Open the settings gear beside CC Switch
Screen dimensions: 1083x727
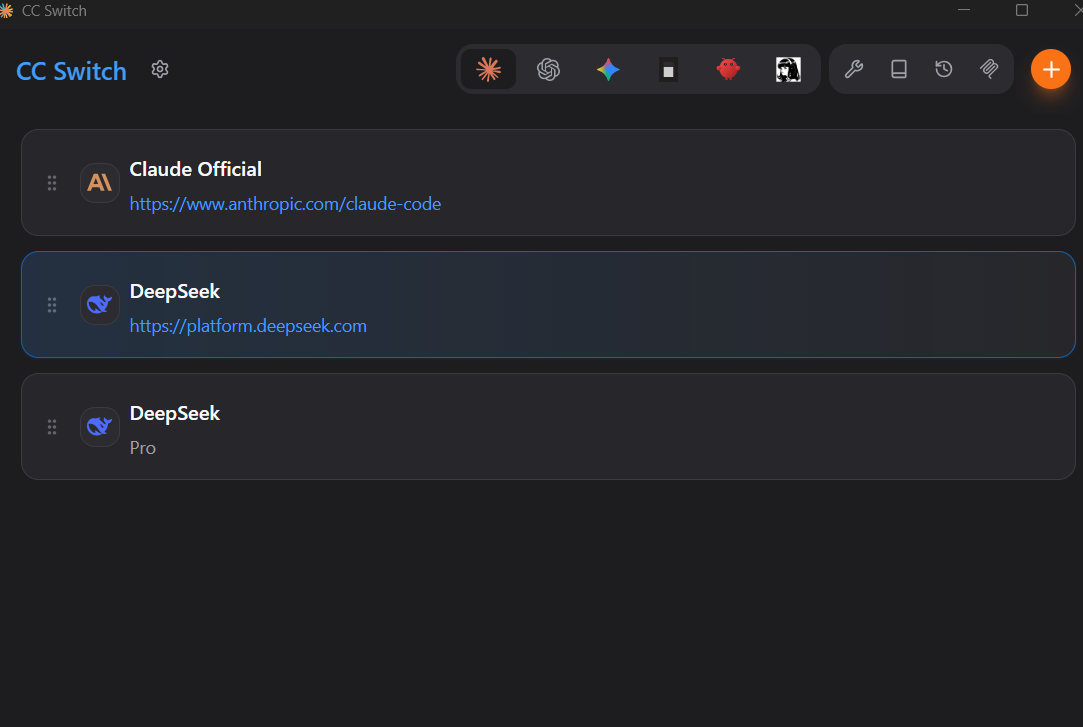[x=160, y=69]
